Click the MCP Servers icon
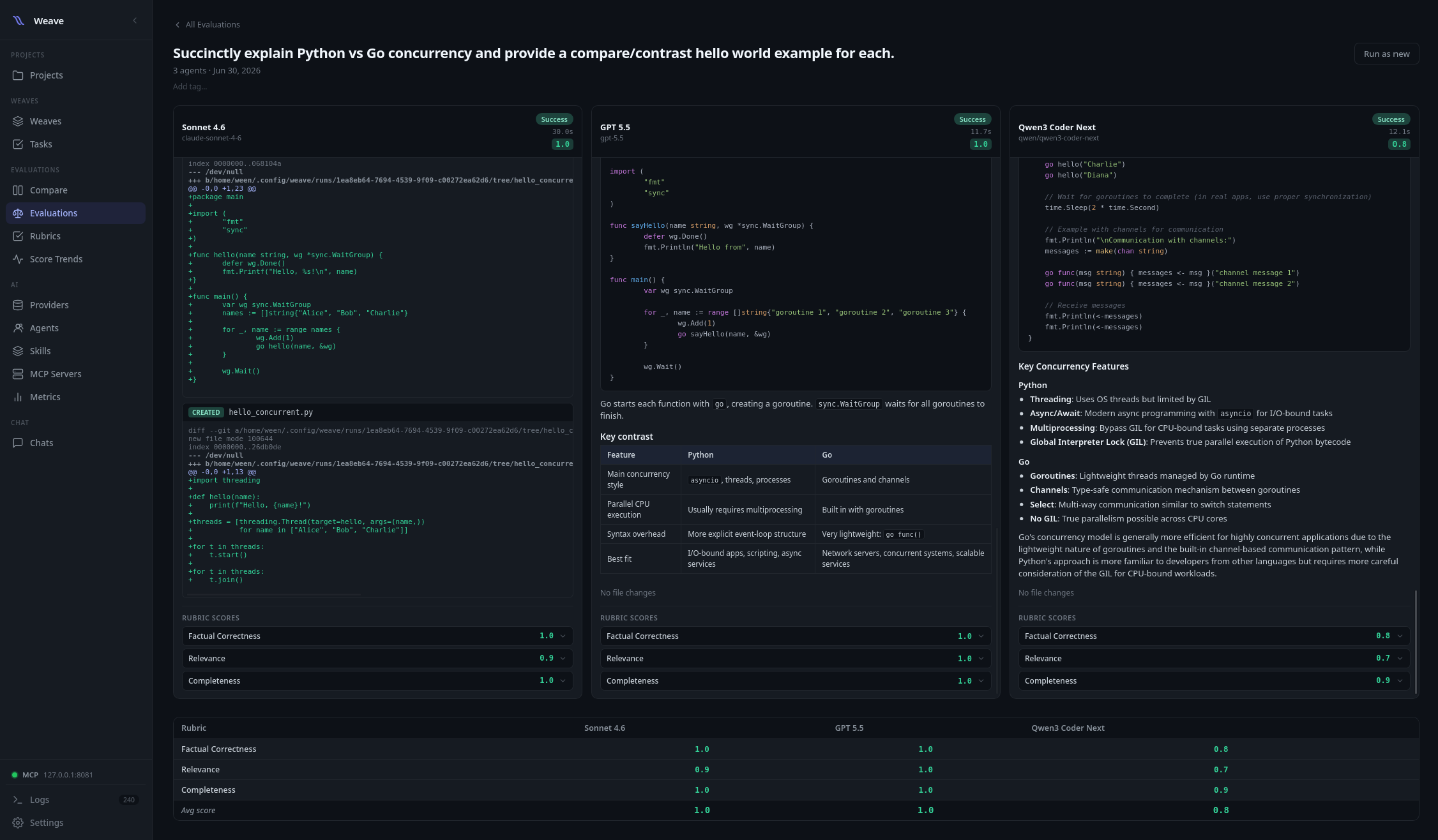Screen dimensions: 1438x840 pos(18,374)
